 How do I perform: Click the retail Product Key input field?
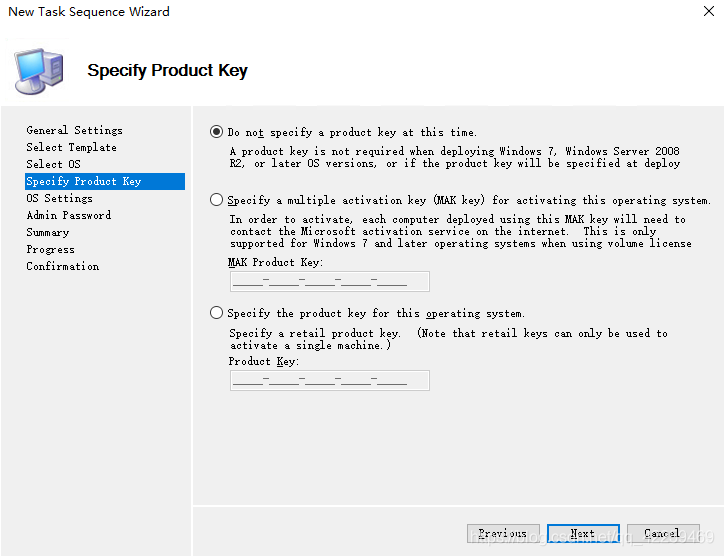(x=329, y=380)
